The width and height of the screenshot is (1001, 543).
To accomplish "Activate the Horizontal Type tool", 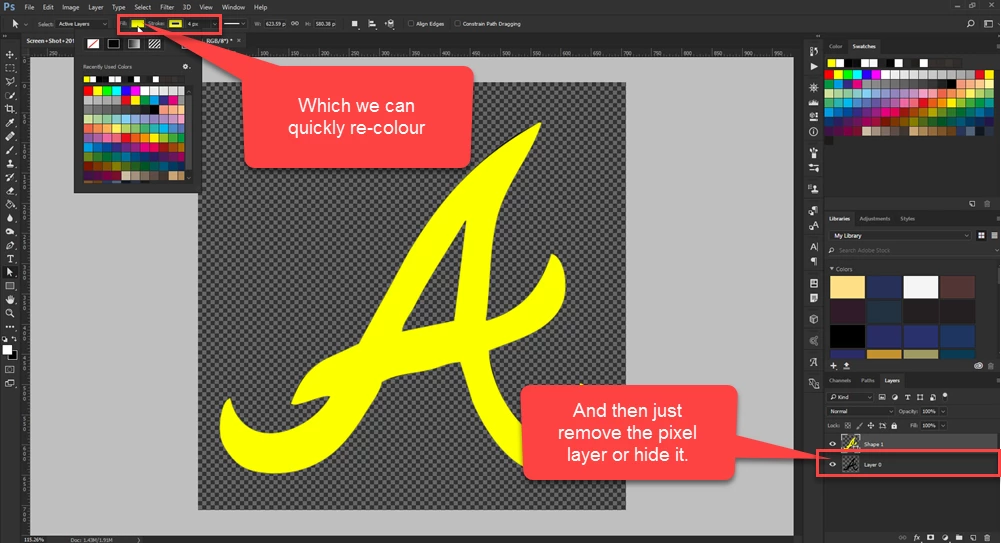I will [10, 258].
